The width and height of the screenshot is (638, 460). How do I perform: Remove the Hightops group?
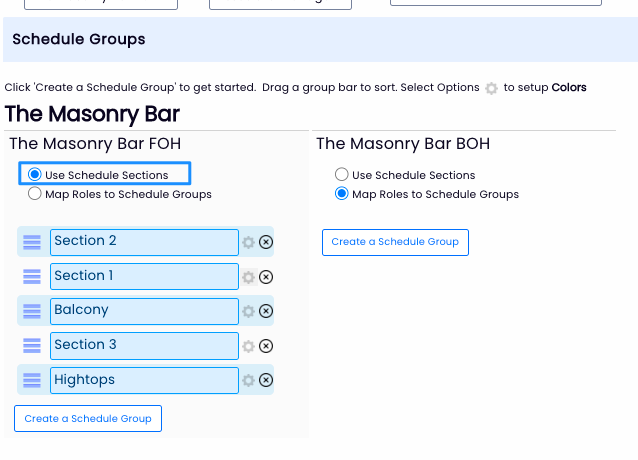(x=266, y=381)
